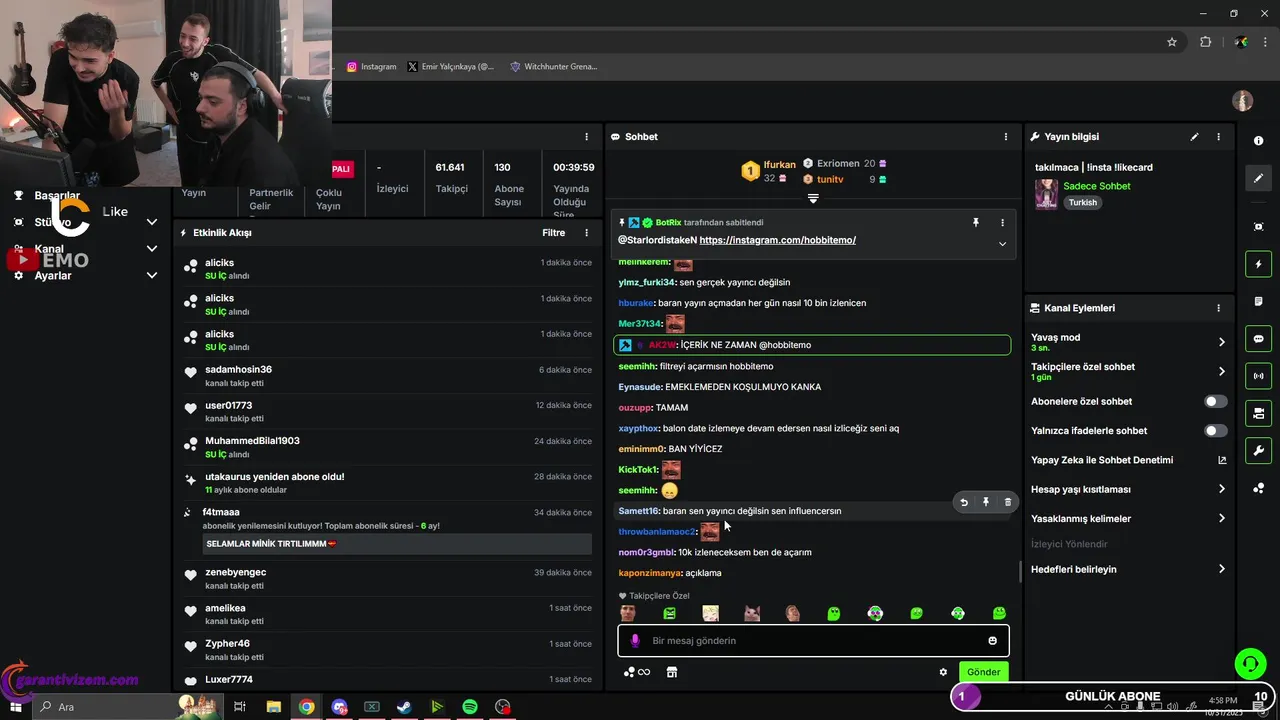Open Sohbet panel three-dot menu

(1006, 137)
